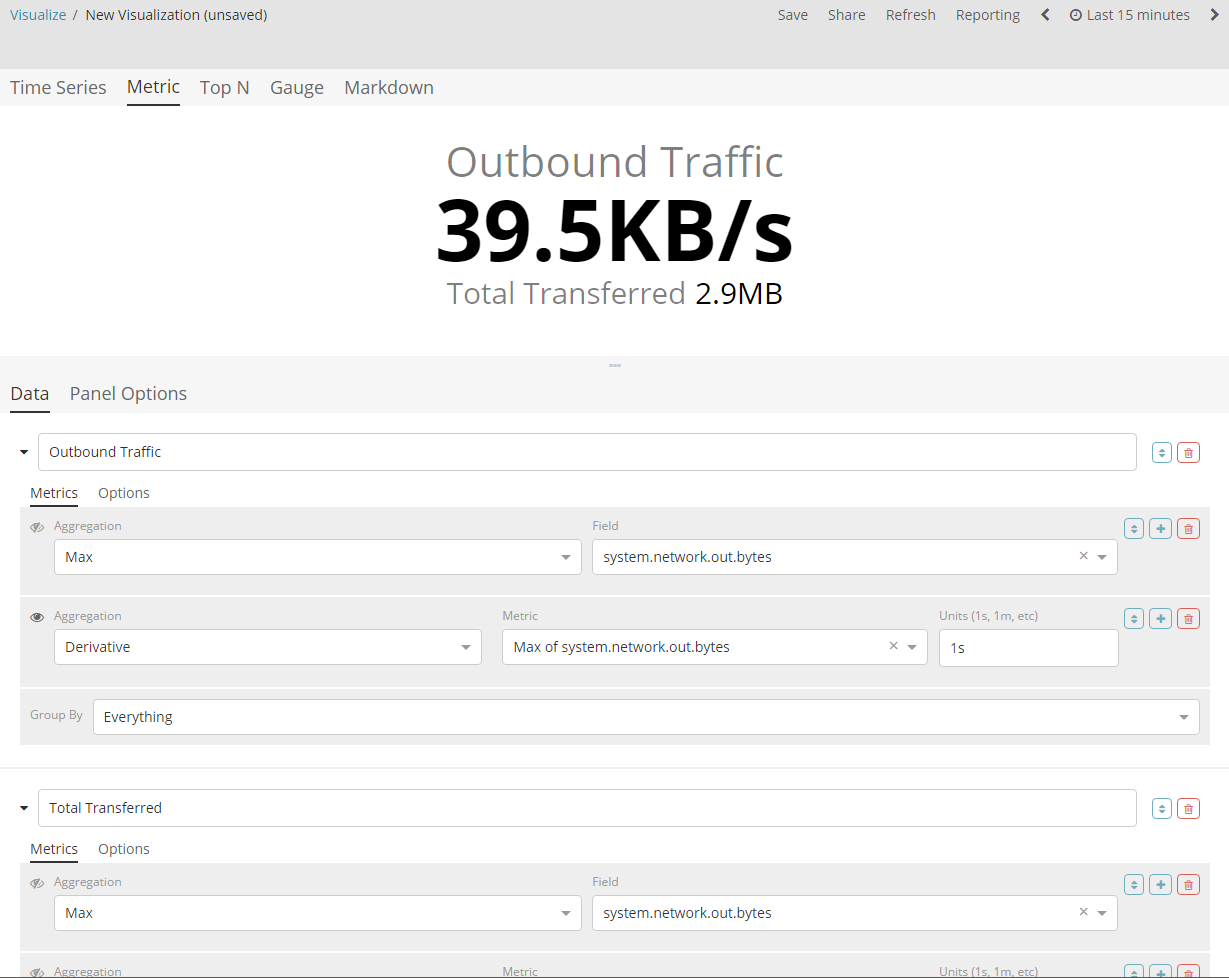The width and height of the screenshot is (1229, 978).
Task: Delete the Outbound Traffic series
Action: coord(1188,452)
